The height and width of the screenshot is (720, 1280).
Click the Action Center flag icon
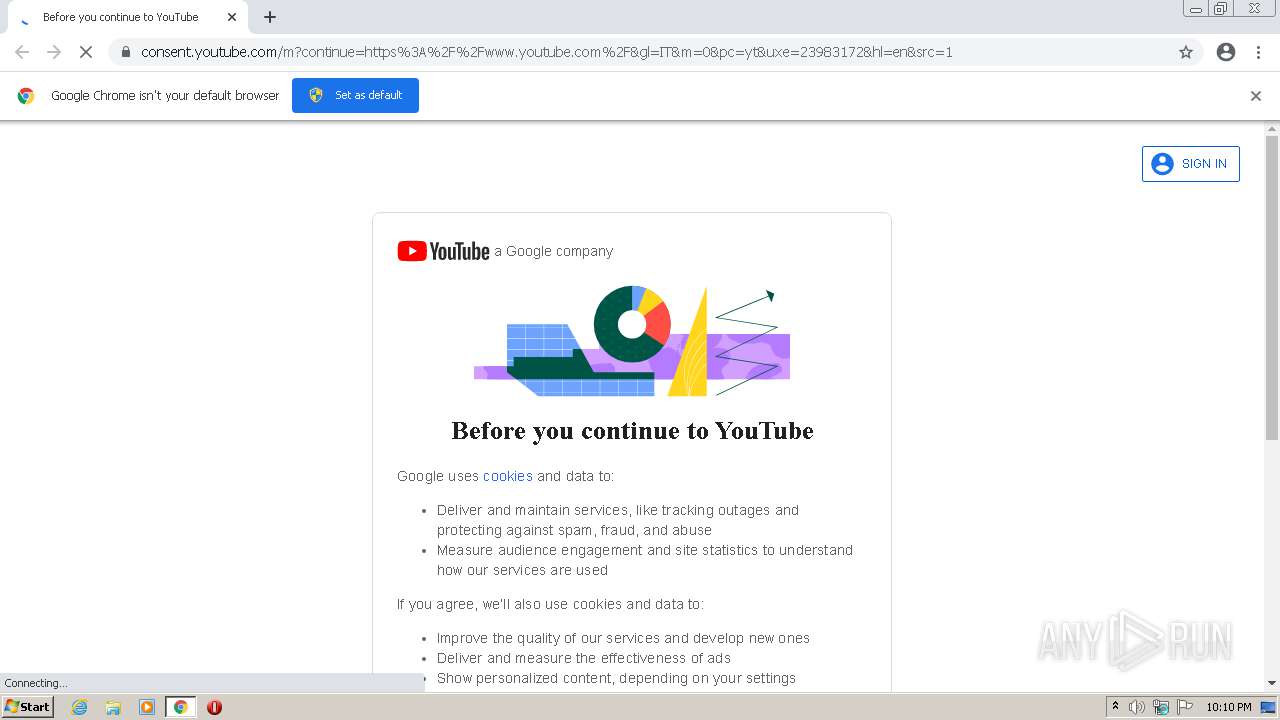tap(1185, 707)
